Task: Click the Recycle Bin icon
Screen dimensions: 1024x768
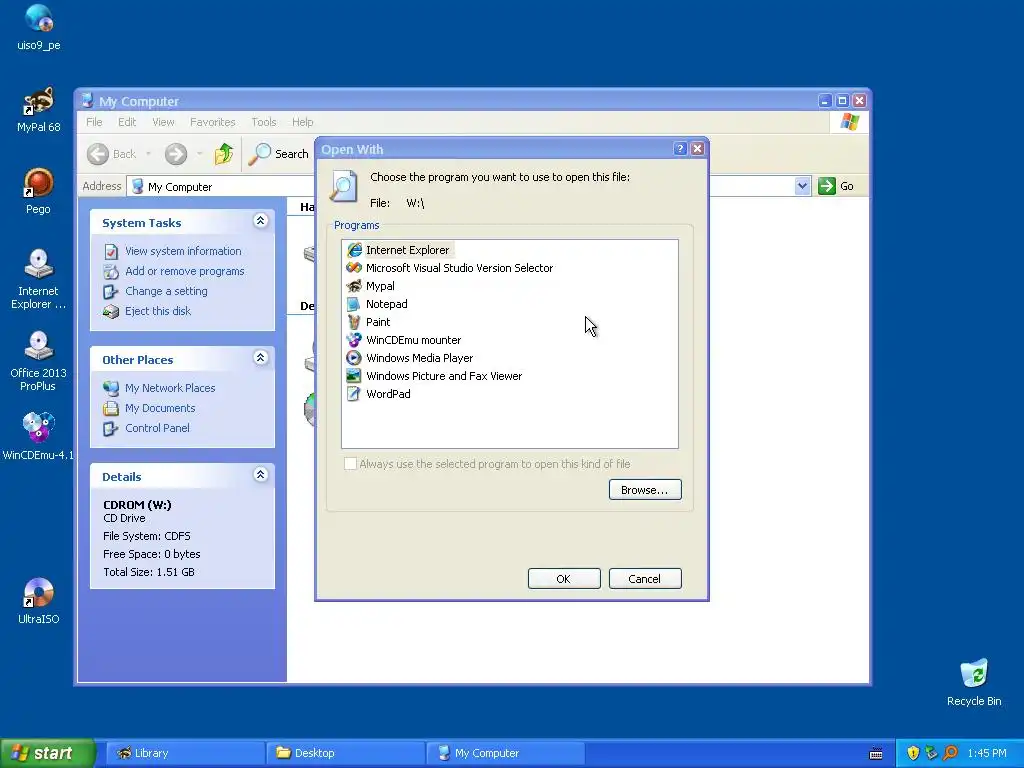Action: [974, 682]
